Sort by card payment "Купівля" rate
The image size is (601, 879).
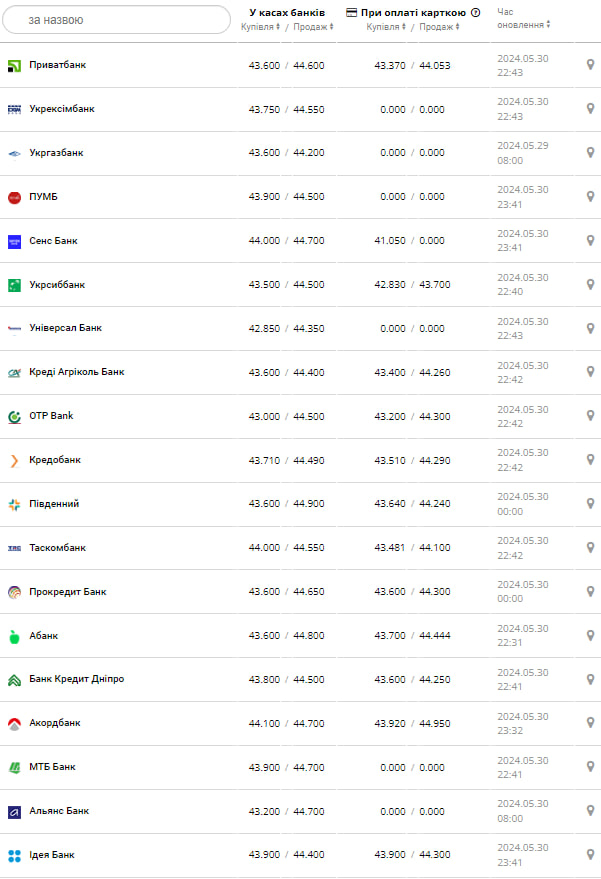point(387,27)
